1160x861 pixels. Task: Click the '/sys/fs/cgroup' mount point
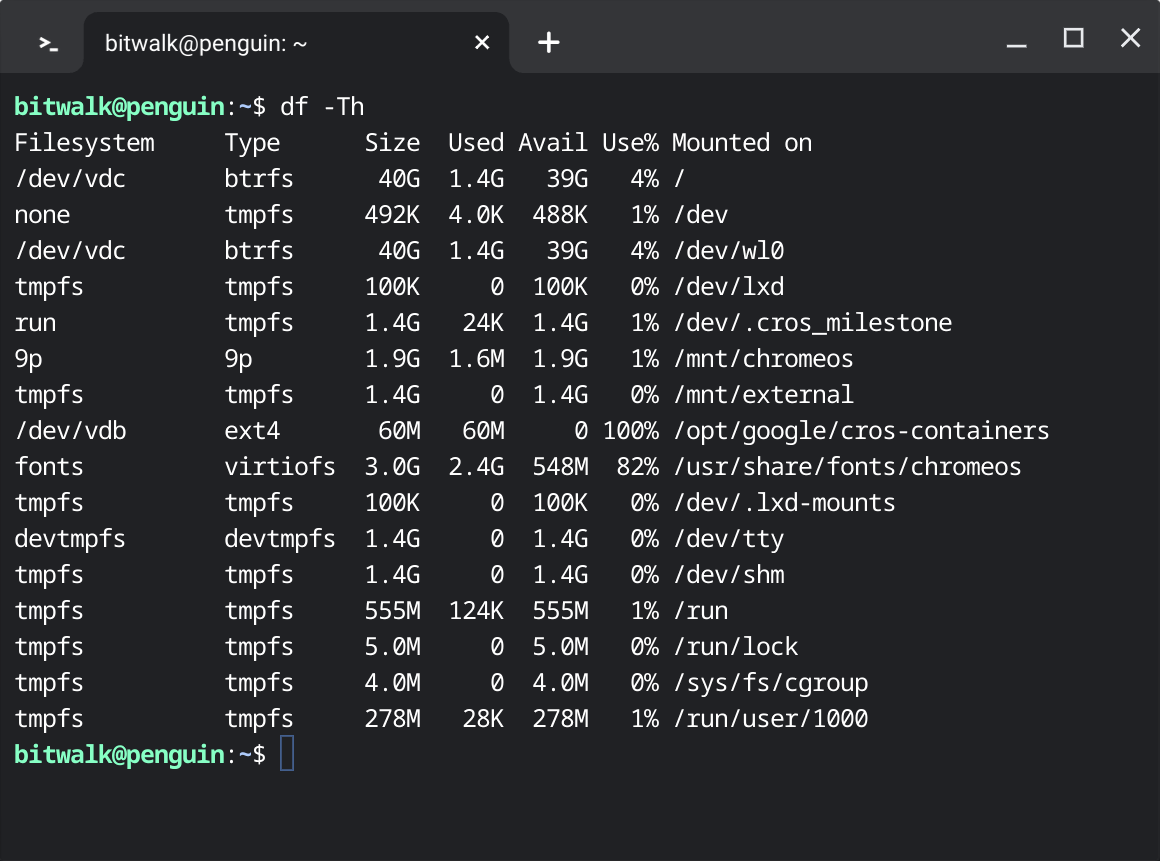[x=770, y=683]
